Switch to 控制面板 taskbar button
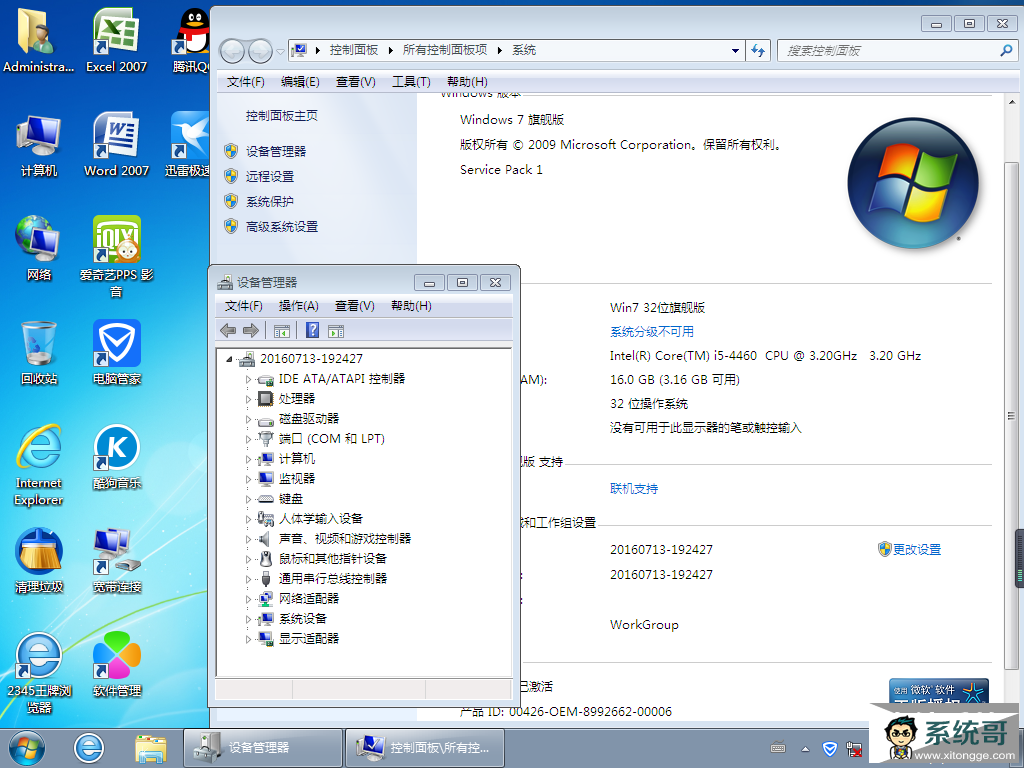Image resolution: width=1024 pixels, height=768 pixels. click(424, 748)
